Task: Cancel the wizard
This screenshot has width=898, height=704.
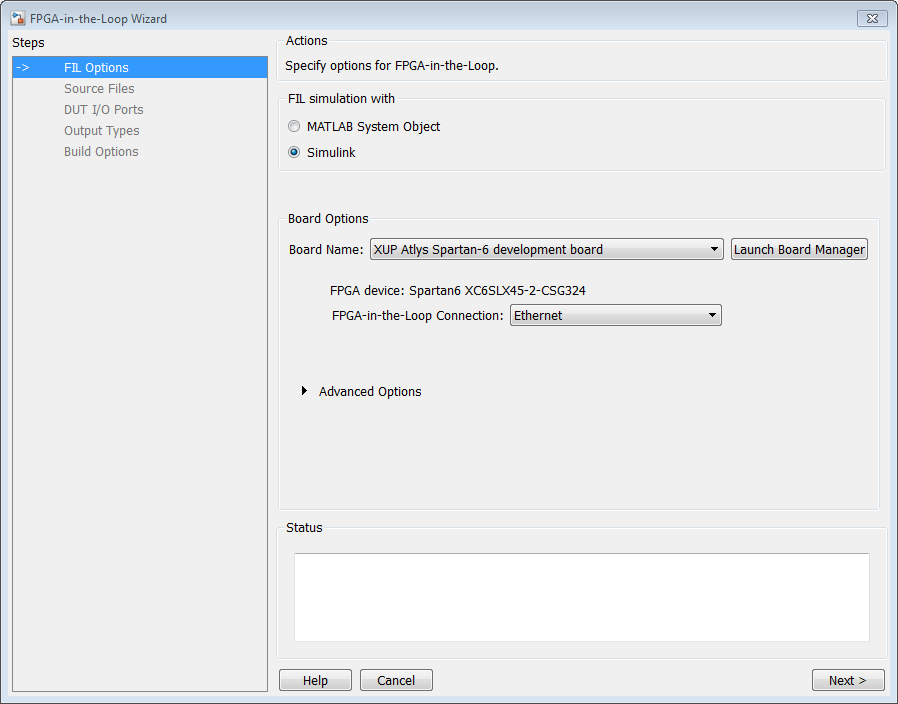Action: 396,680
